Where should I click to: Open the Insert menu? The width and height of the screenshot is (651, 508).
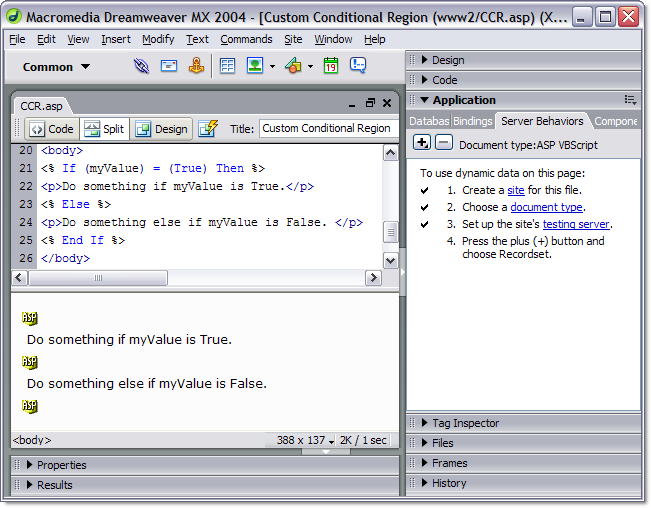click(x=116, y=39)
